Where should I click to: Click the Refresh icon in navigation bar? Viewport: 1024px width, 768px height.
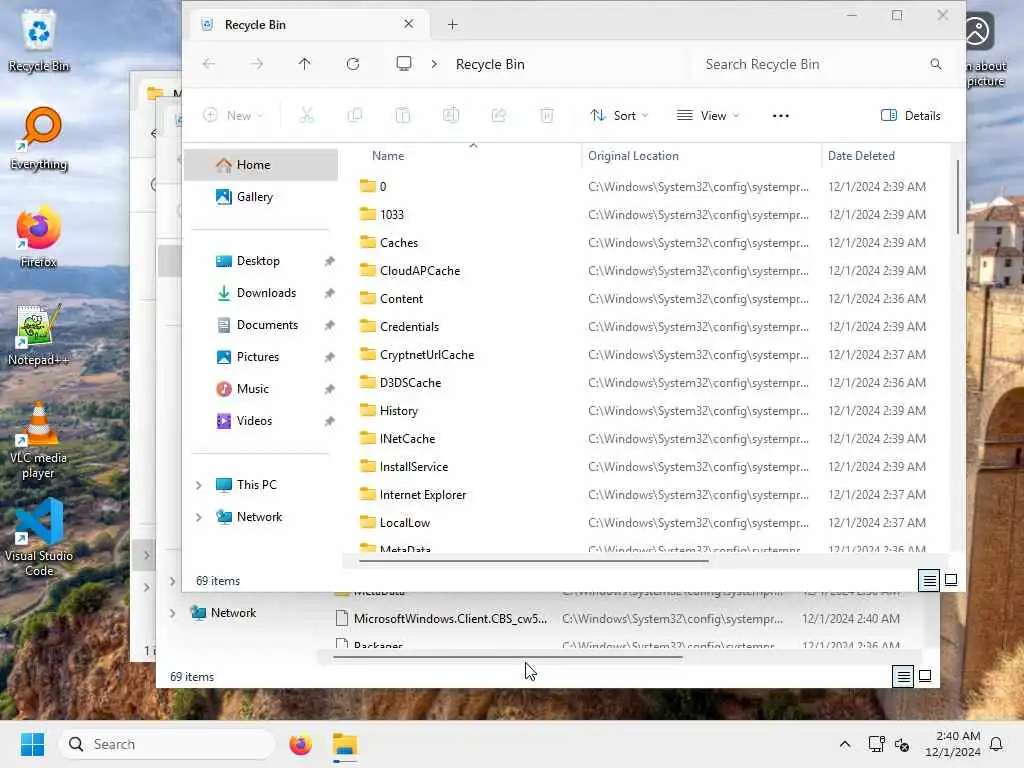(x=353, y=64)
